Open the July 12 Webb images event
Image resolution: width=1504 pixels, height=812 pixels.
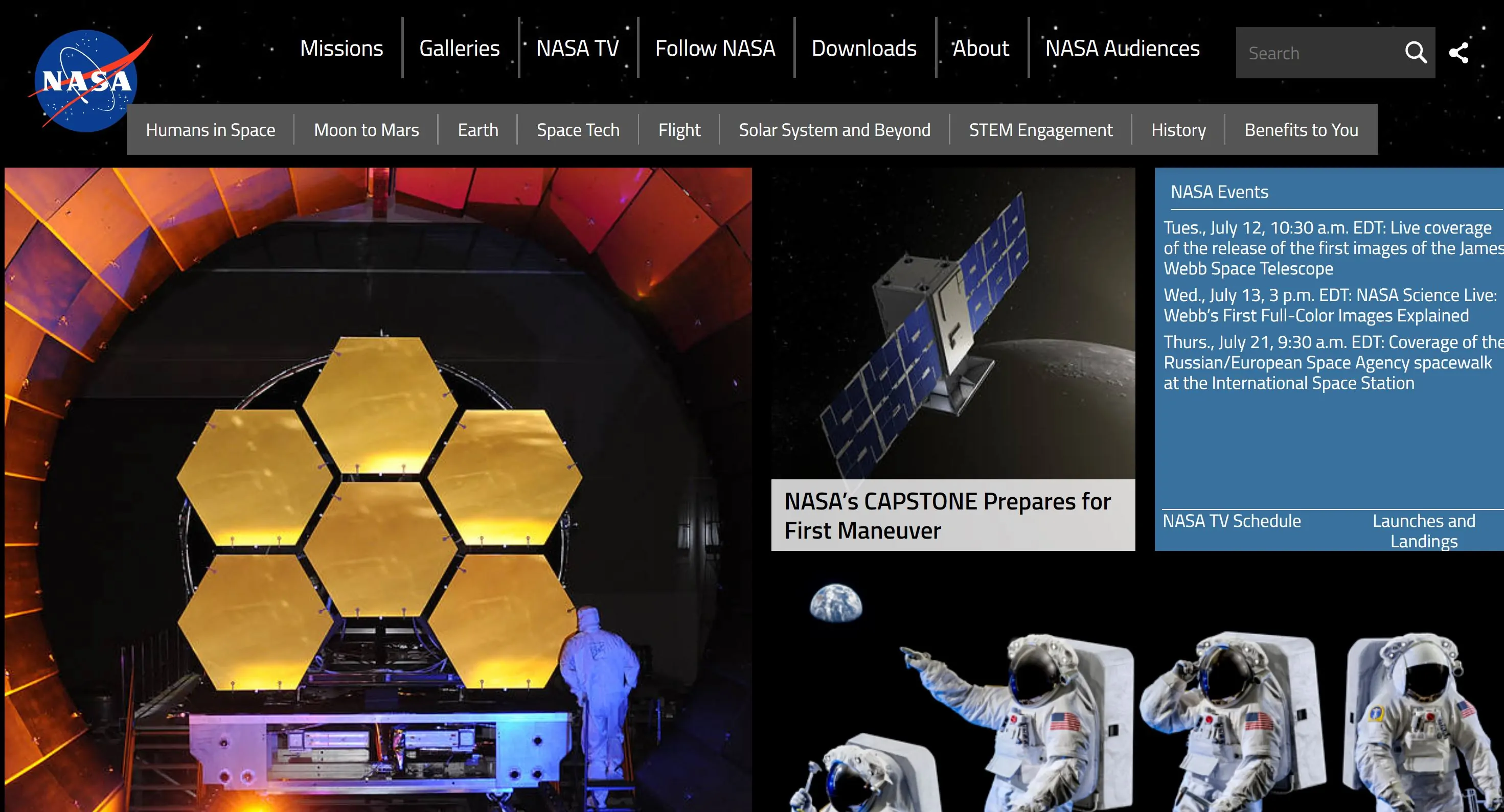tap(1334, 247)
